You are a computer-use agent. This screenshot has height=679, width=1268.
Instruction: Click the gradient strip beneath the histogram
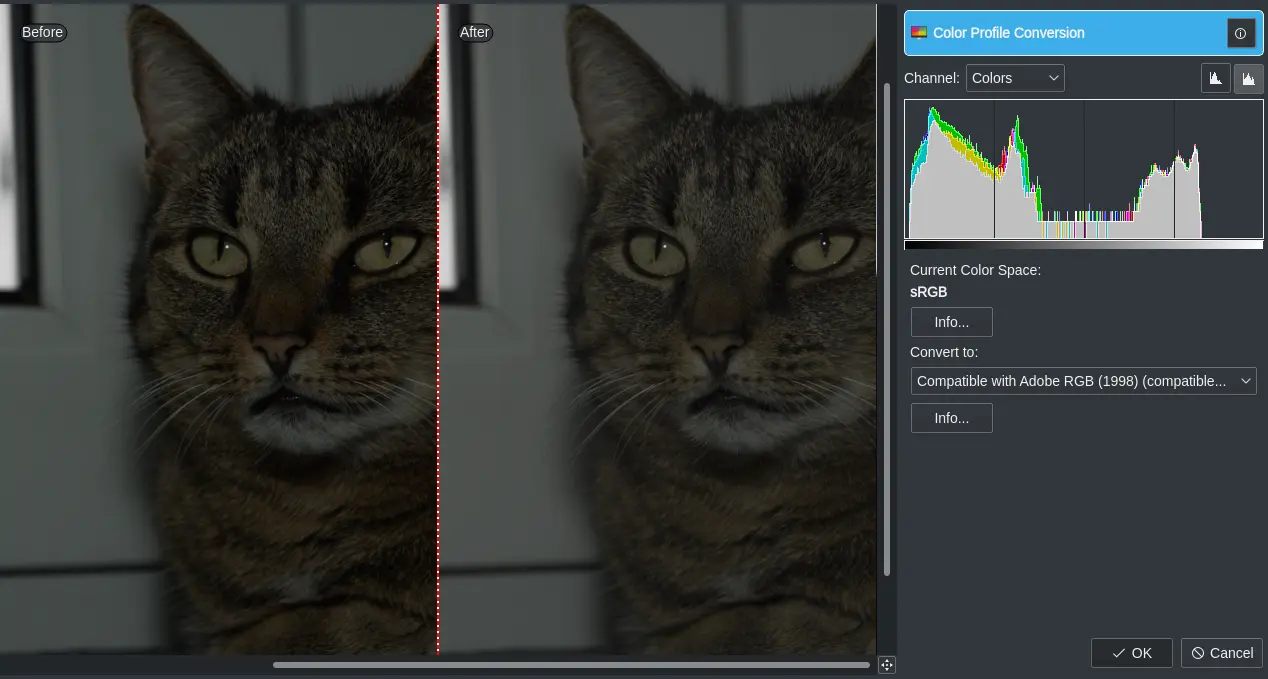pyautogui.click(x=1083, y=244)
